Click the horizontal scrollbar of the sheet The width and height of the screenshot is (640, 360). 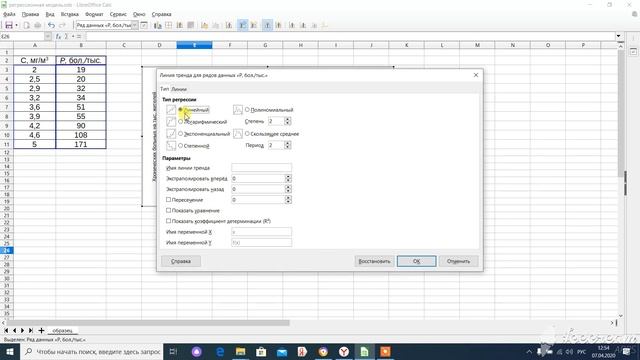click(x=147, y=323)
